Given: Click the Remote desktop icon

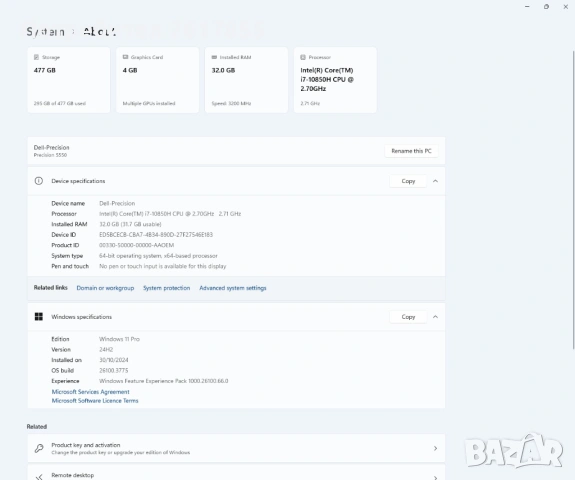Looking at the screenshot, I should 39,477.
